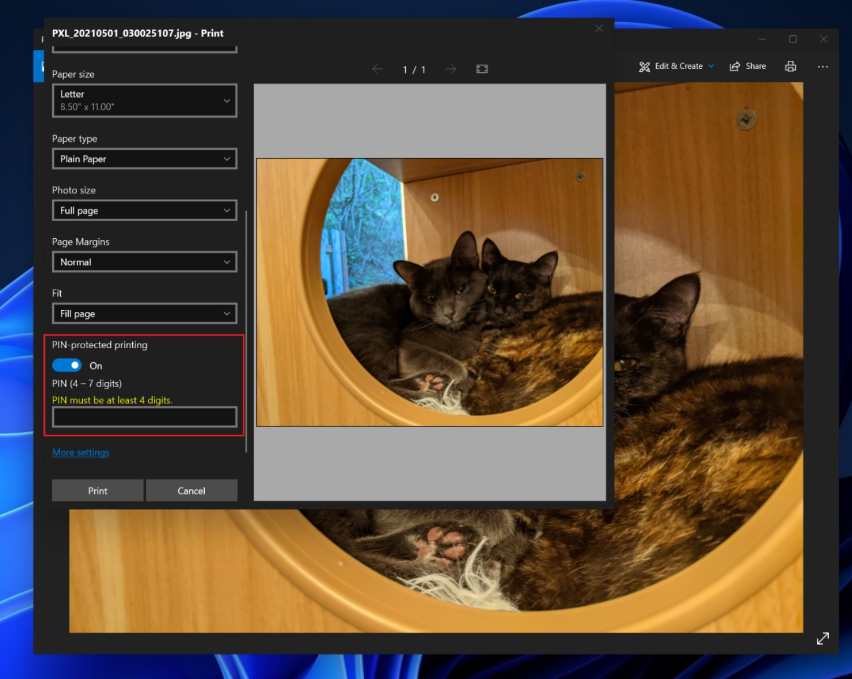
Task: Focus the PIN entry field
Action: click(x=145, y=417)
